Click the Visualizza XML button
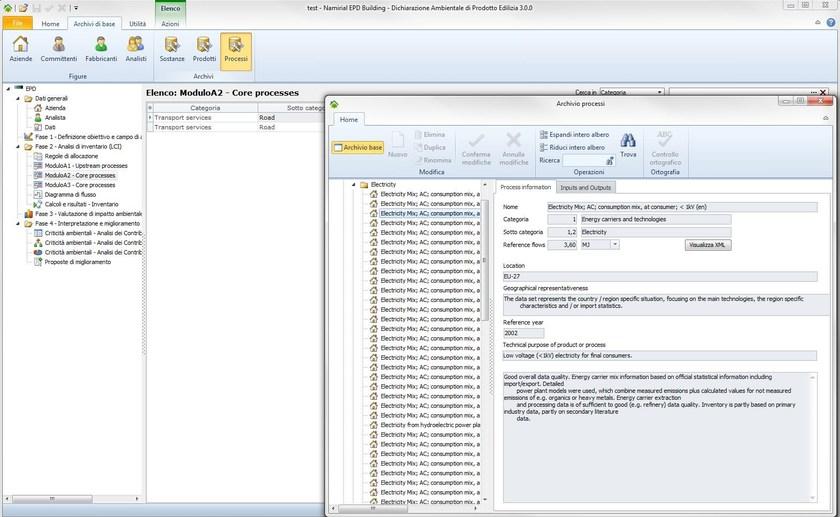The image size is (840, 517). coord(707,244)
